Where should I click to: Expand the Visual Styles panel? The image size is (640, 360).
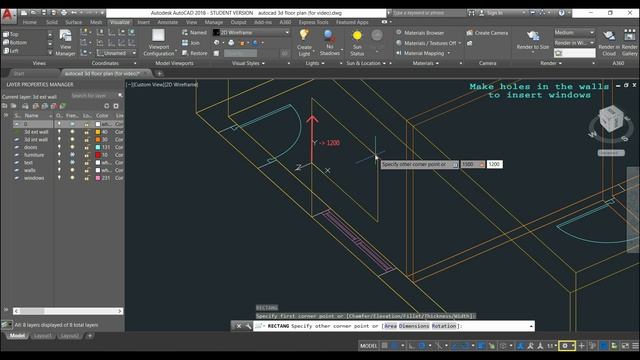click(248, 63)
